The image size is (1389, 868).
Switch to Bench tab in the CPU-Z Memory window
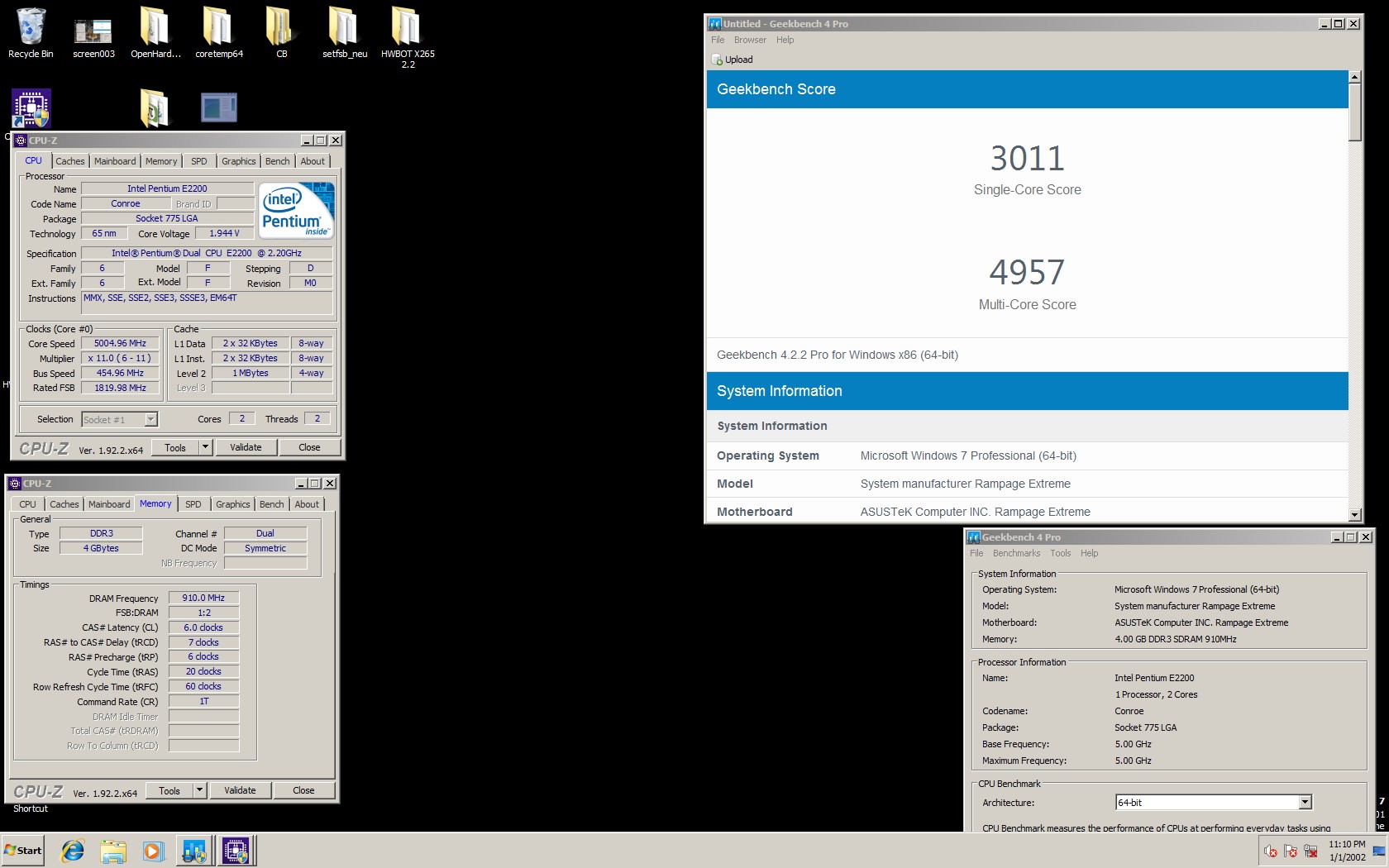click(271, 504)
